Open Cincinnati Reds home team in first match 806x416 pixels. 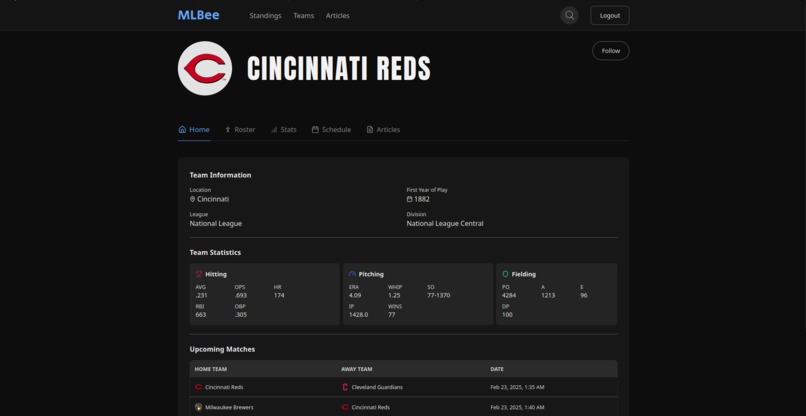(x=224, y=387)
